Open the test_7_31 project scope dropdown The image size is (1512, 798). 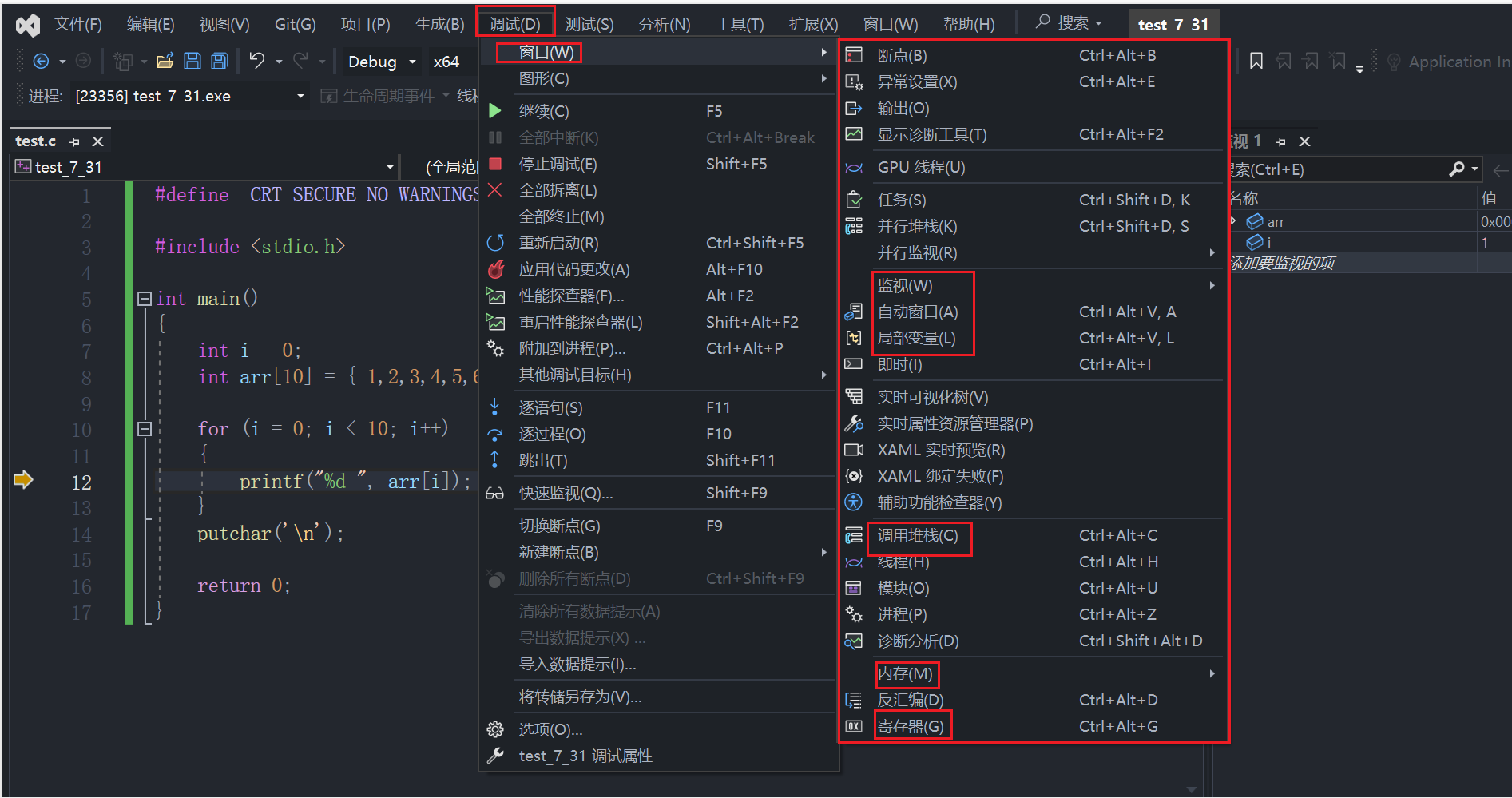(x=390, y=167)
